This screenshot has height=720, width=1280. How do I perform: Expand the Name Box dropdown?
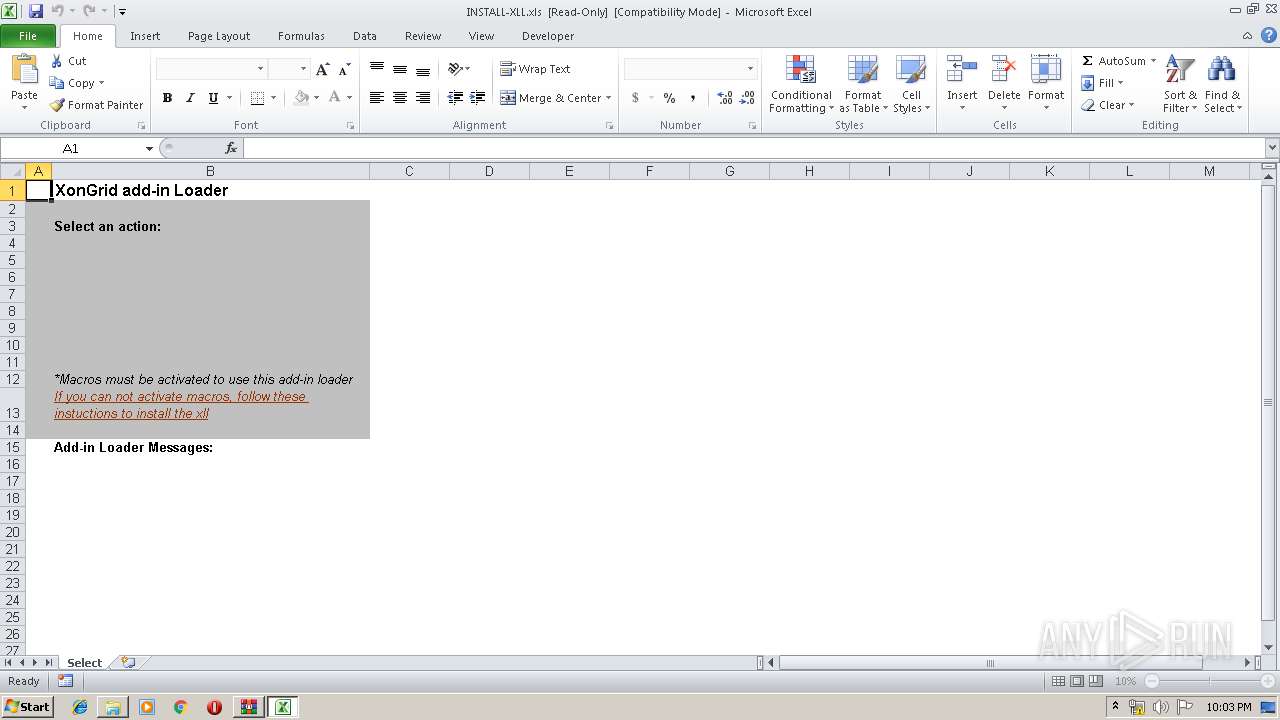149,148
